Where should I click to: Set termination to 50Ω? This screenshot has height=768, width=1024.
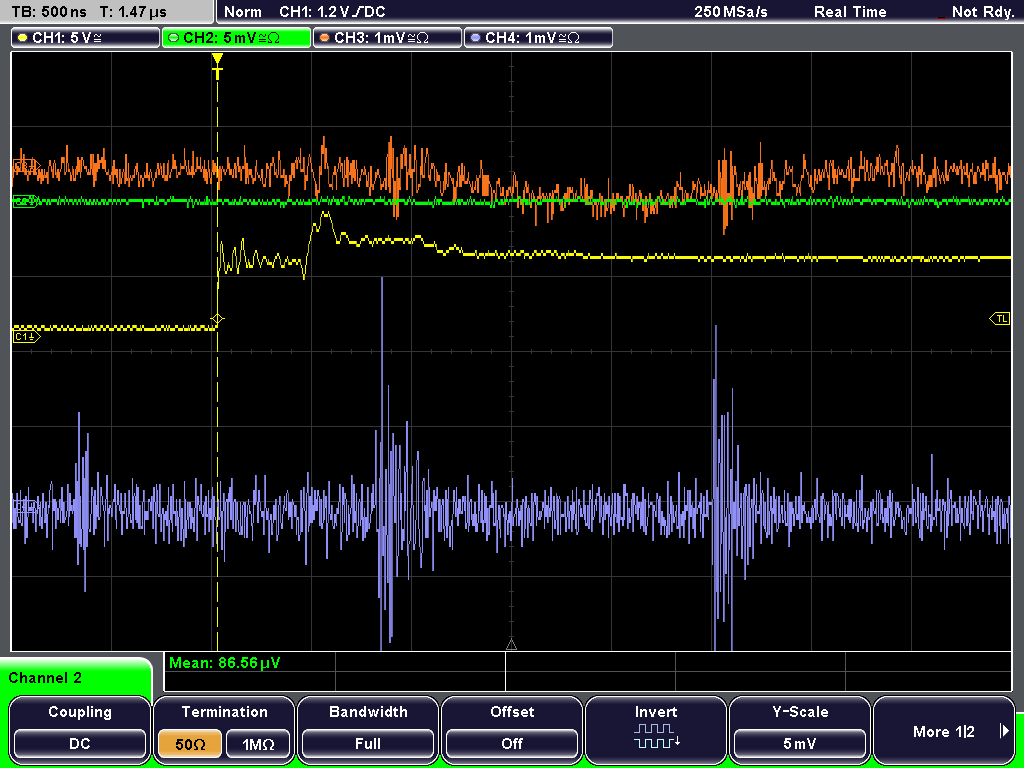[x=190, y=744]
